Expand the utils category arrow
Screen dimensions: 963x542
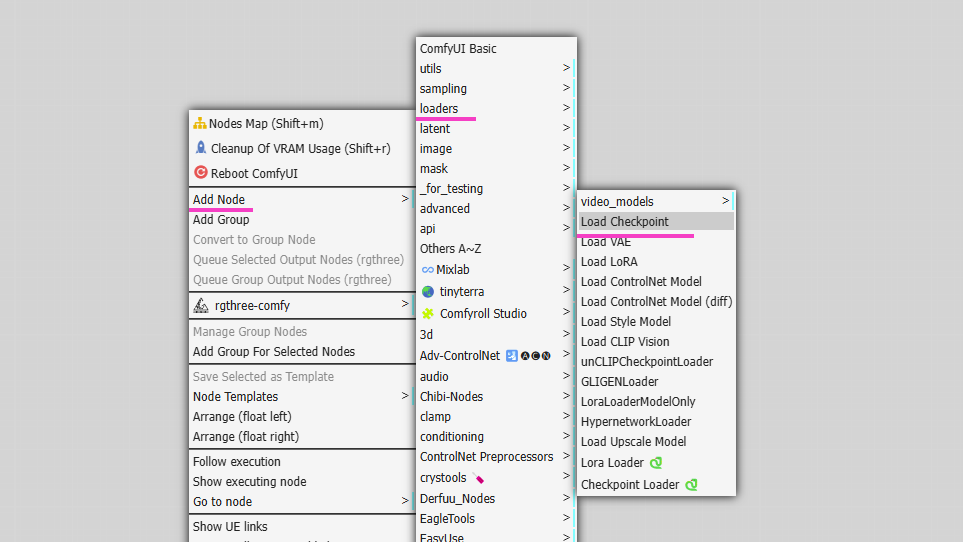coord(566,68)
